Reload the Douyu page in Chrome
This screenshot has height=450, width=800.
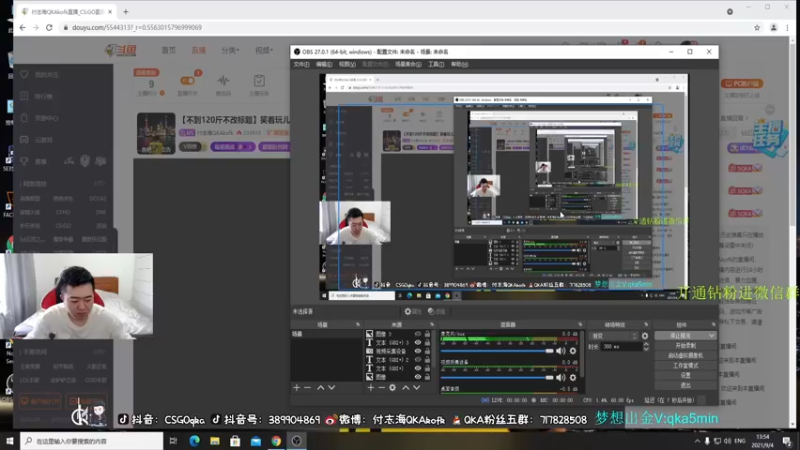point(49,28)
